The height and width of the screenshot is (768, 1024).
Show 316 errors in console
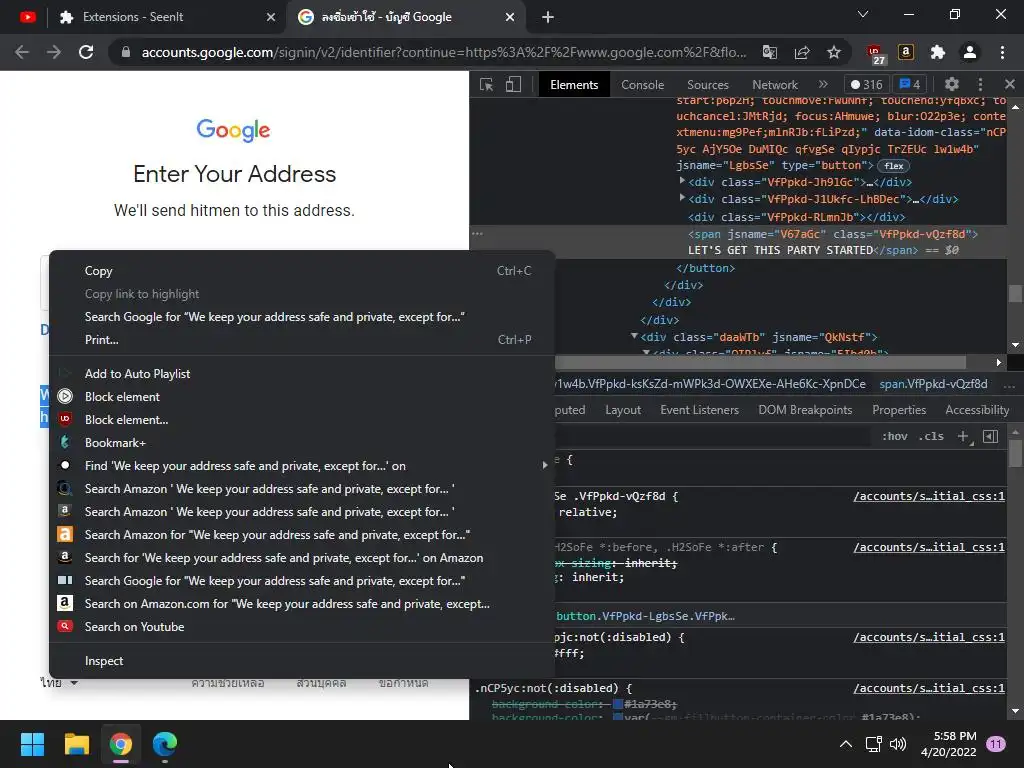pyautogui.click(x=866, y=84)
